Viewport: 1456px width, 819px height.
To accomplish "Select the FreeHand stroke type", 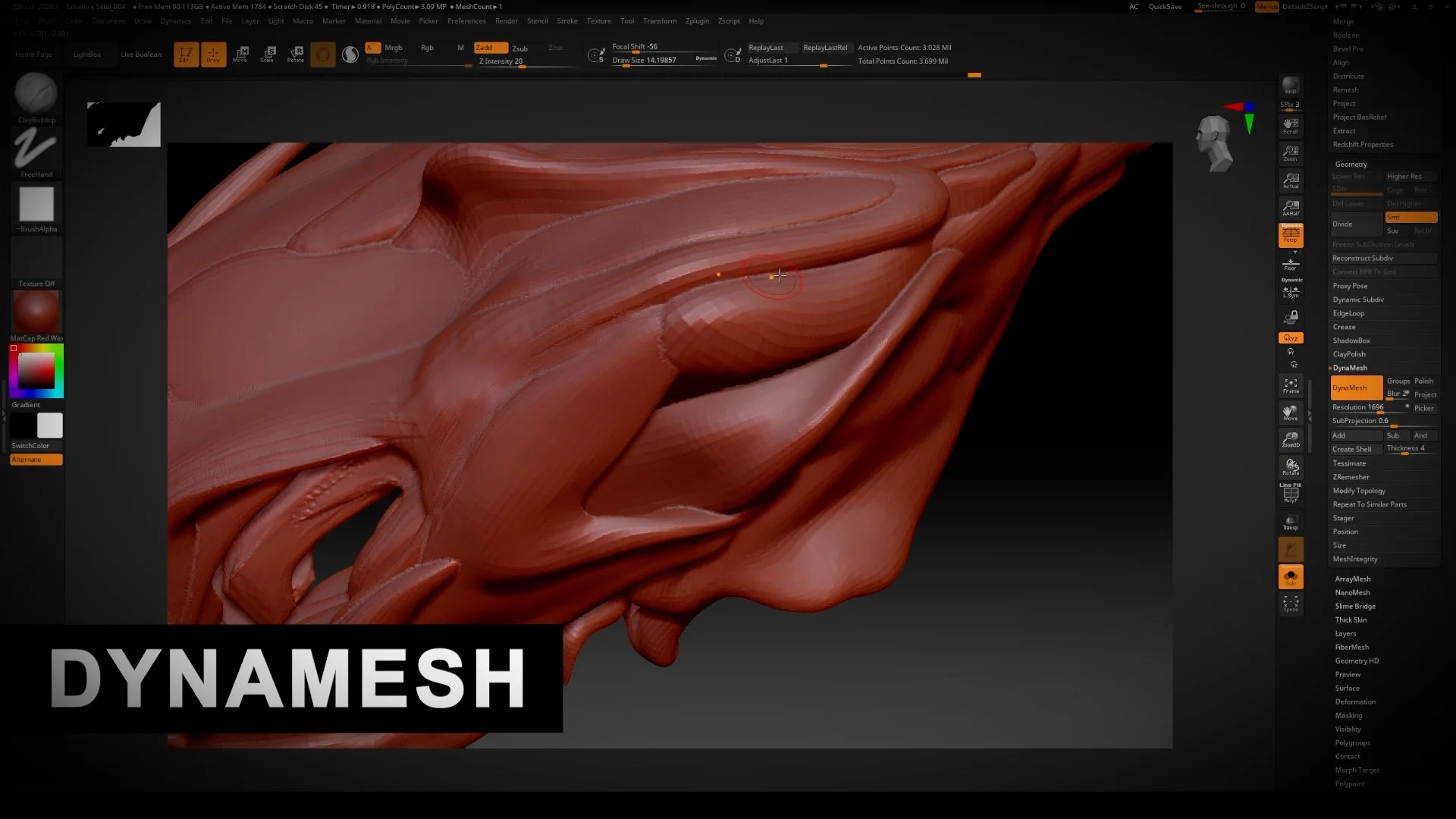I will [x=35, y=149].
